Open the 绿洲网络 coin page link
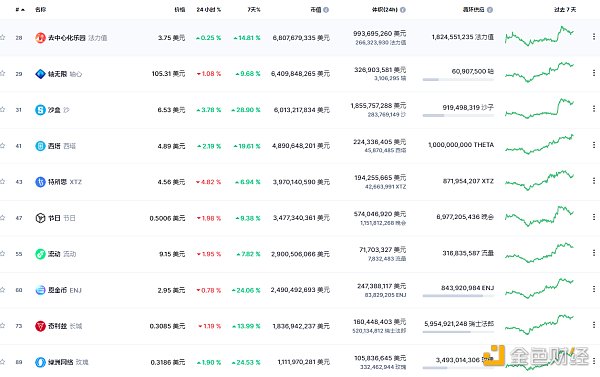The height and width of the screenshot is (377, 600). click(60, 362)
